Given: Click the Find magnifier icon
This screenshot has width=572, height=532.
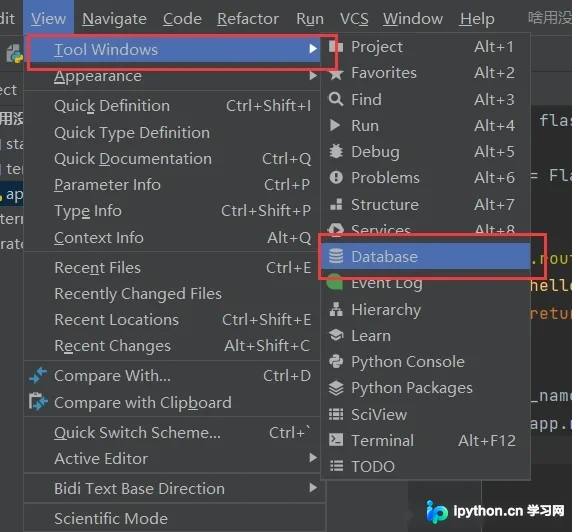Looking at the screenshot, I should [336, 99].
